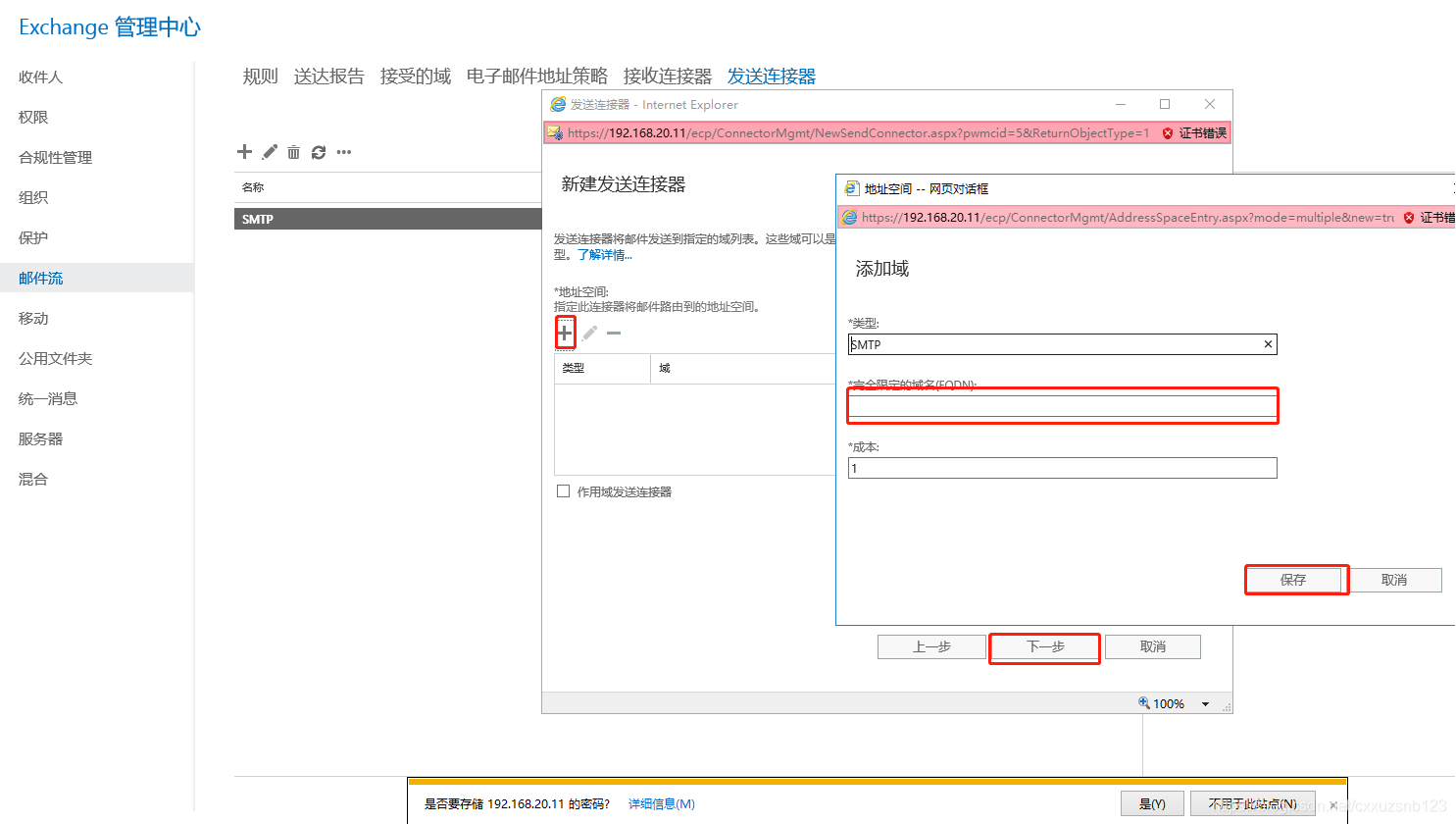Click the zoom magnifier icon at 100%
The height and width of the screenshot is (824, 1456).
pos(1144,703)
